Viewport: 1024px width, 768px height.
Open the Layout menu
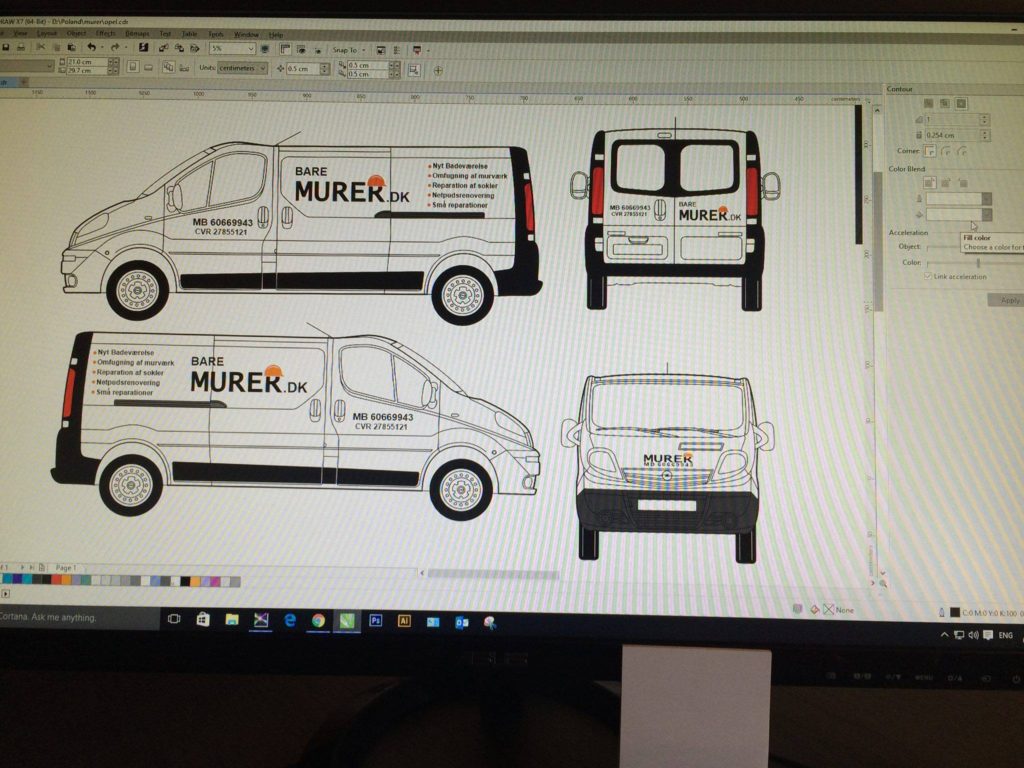[47, 33]
